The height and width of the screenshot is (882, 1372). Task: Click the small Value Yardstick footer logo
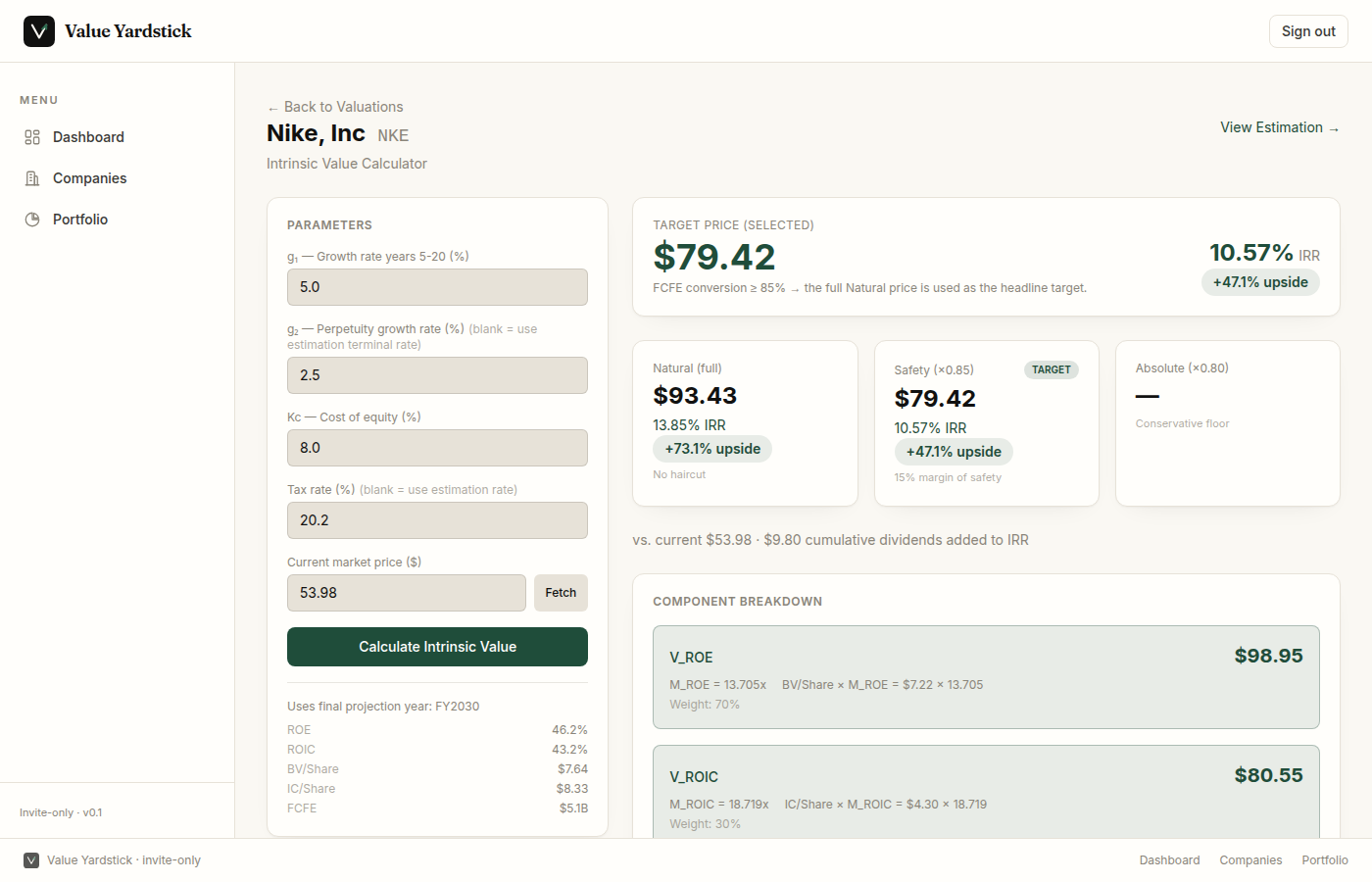click(x=31, y=860)
